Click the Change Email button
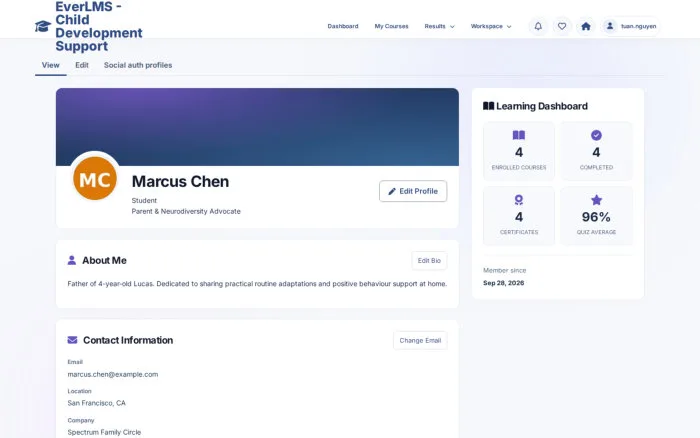700x438 pixels. tap(420, 341)
